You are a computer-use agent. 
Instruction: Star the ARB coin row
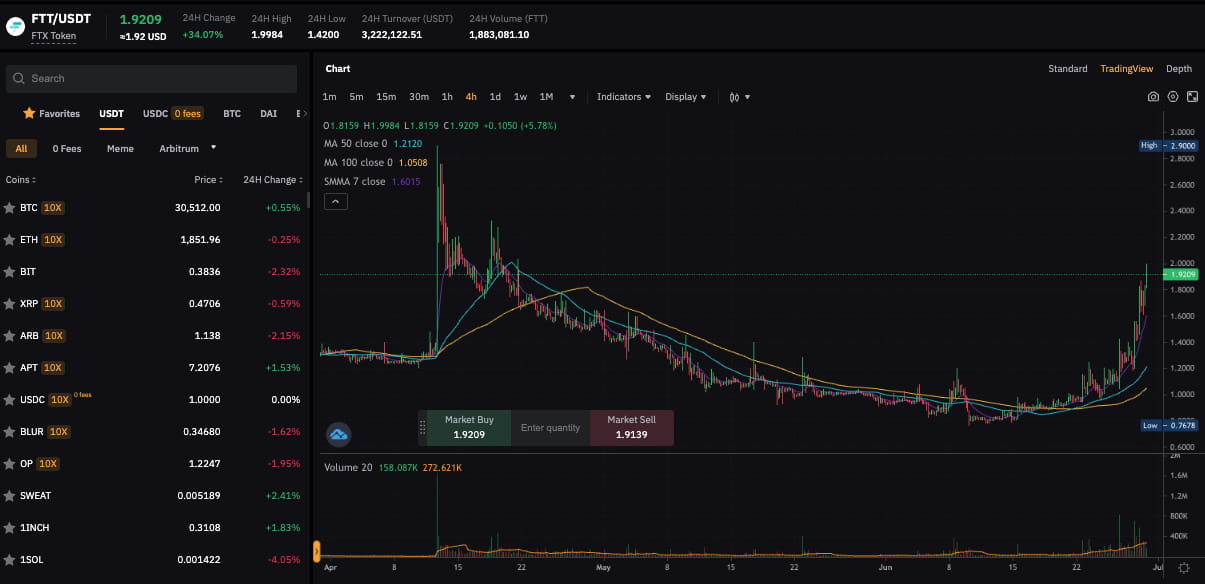coord(10,336)
